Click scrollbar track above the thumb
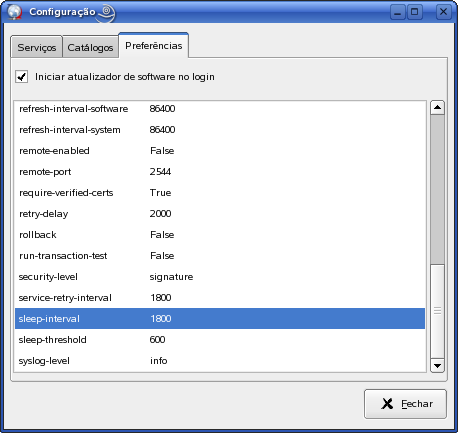This screenshot has height=433, width=458. click(x=437, y=189)
